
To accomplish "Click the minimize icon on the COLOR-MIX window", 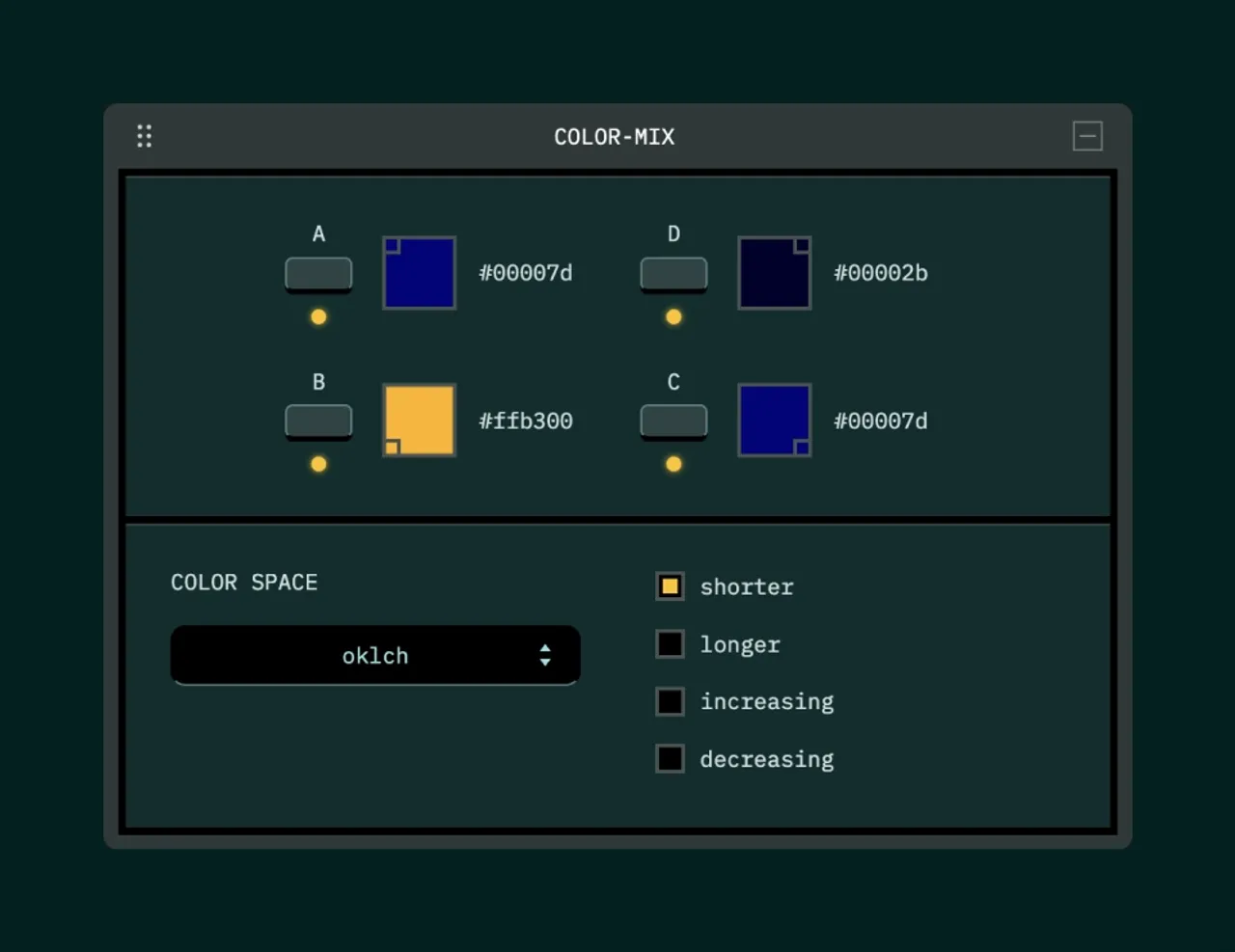I will [x=1087, y=136].
